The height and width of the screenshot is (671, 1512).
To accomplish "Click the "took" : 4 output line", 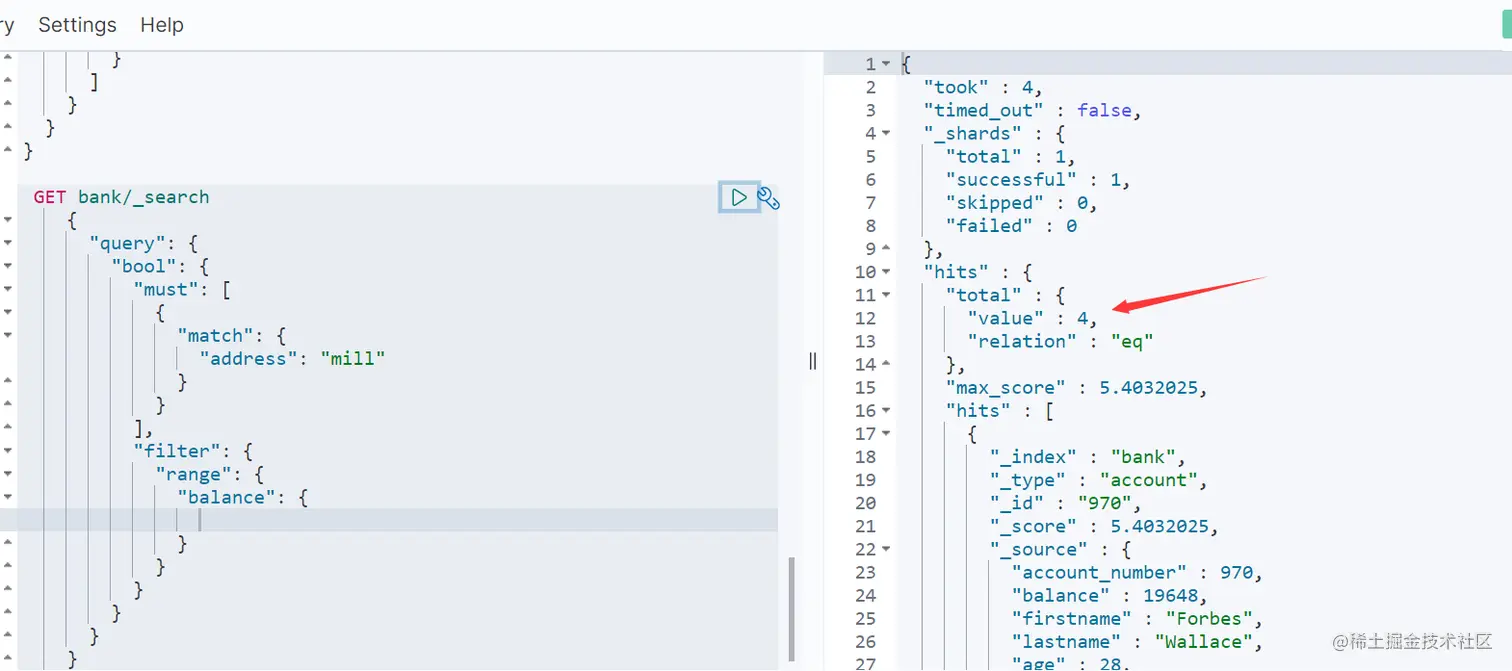I will [983, 88].
